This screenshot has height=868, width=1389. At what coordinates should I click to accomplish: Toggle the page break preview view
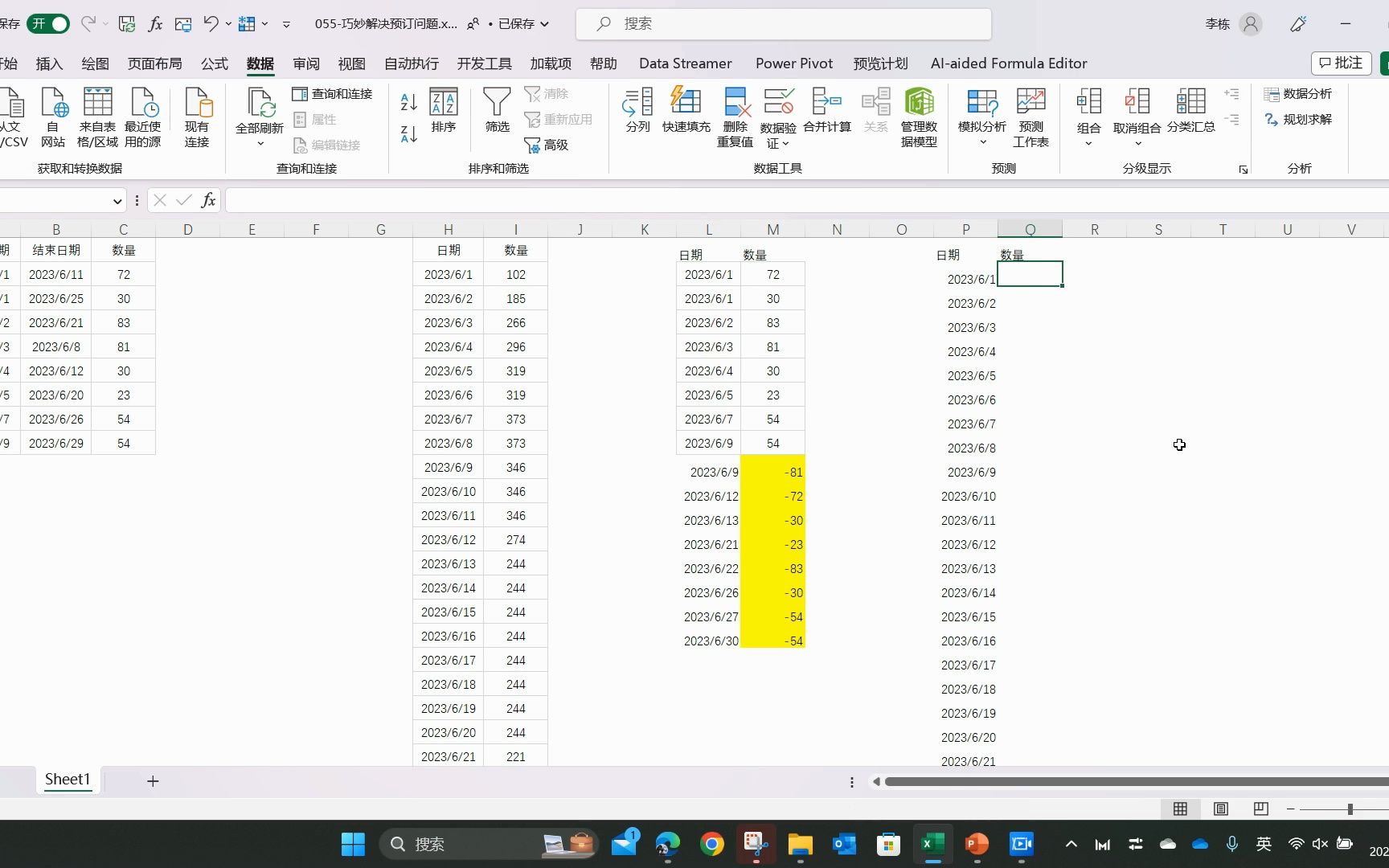(x=1260, y=809)
